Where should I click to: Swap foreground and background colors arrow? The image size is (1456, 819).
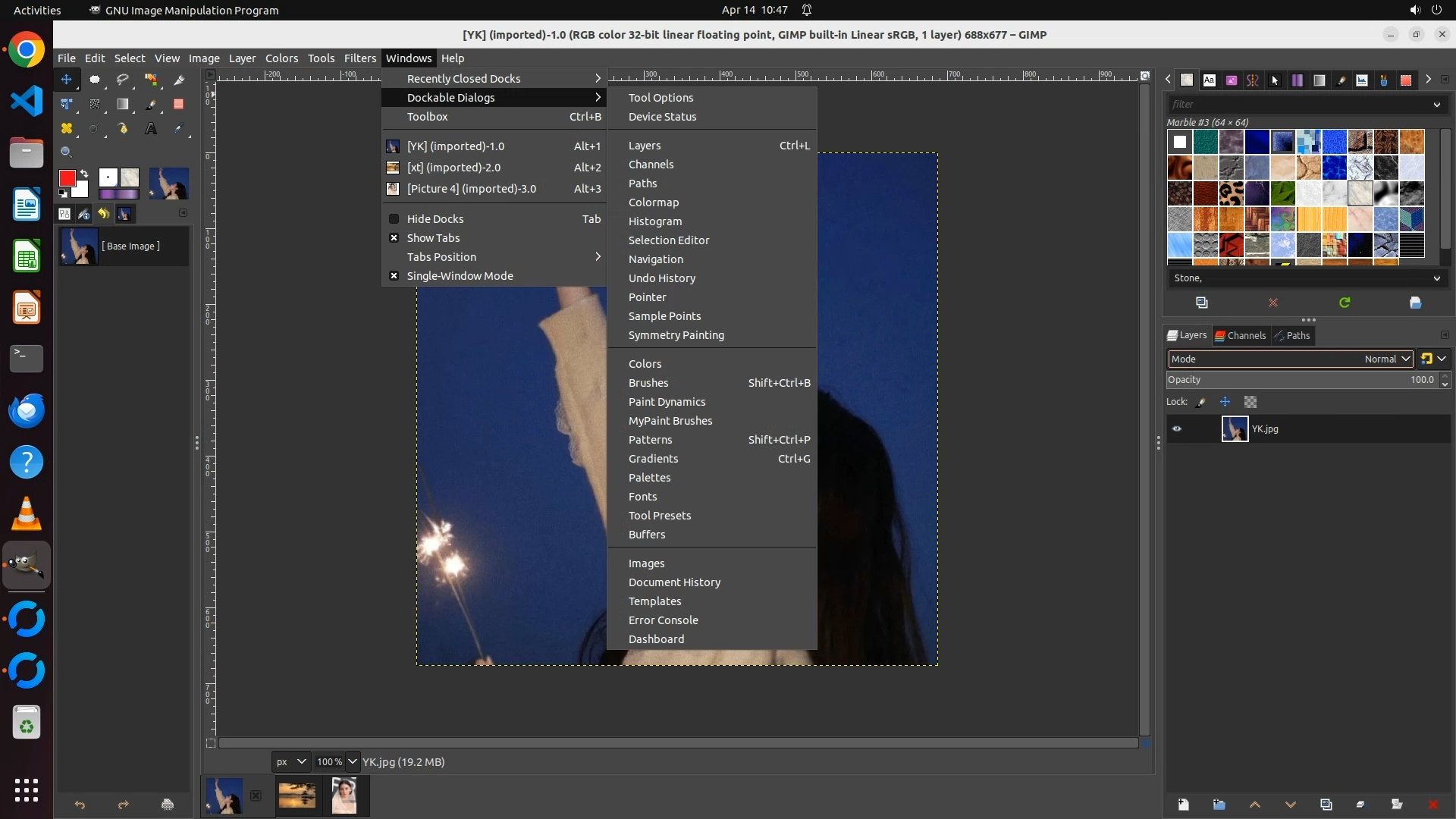(x=84, y=174)
